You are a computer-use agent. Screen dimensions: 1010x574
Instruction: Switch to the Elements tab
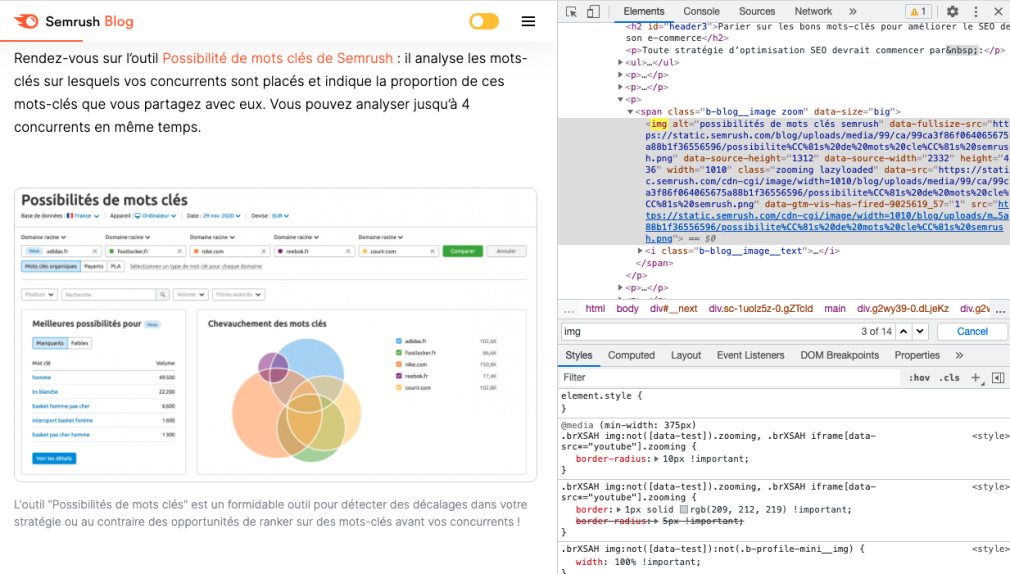643,11
